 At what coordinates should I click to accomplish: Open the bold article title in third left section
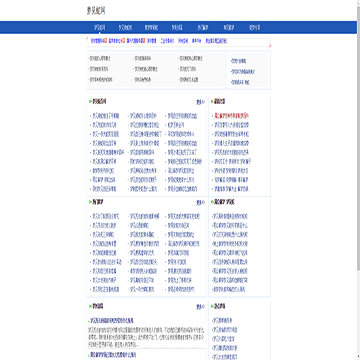tap(112, 321)
